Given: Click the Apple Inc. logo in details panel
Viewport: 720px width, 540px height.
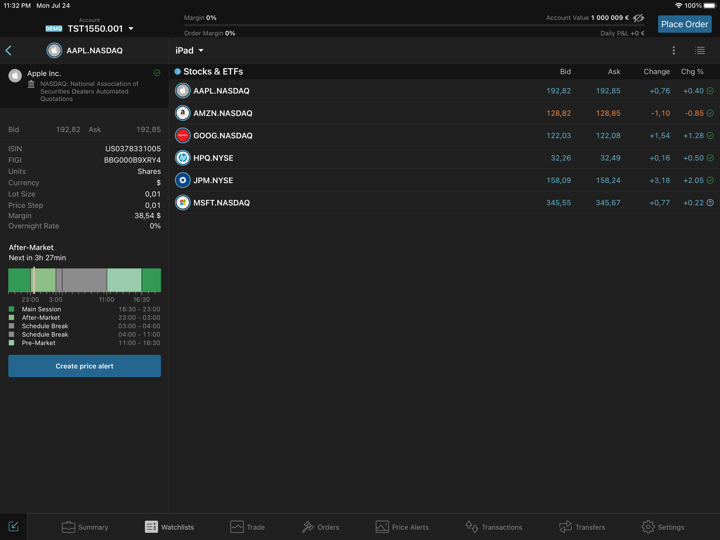Looking at the screenshot, I should (15, 75).
